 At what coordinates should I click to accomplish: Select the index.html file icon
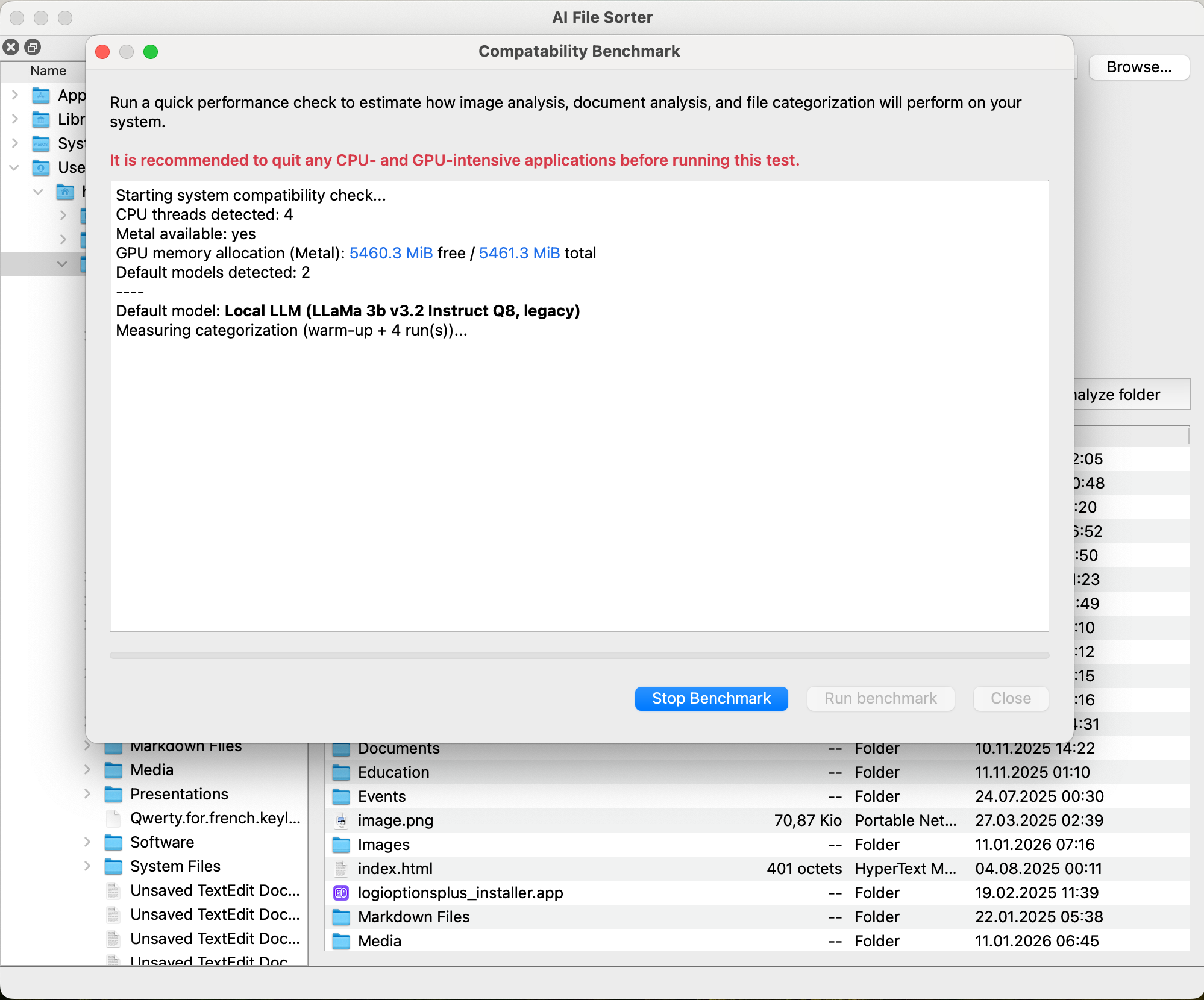point(341,869)
